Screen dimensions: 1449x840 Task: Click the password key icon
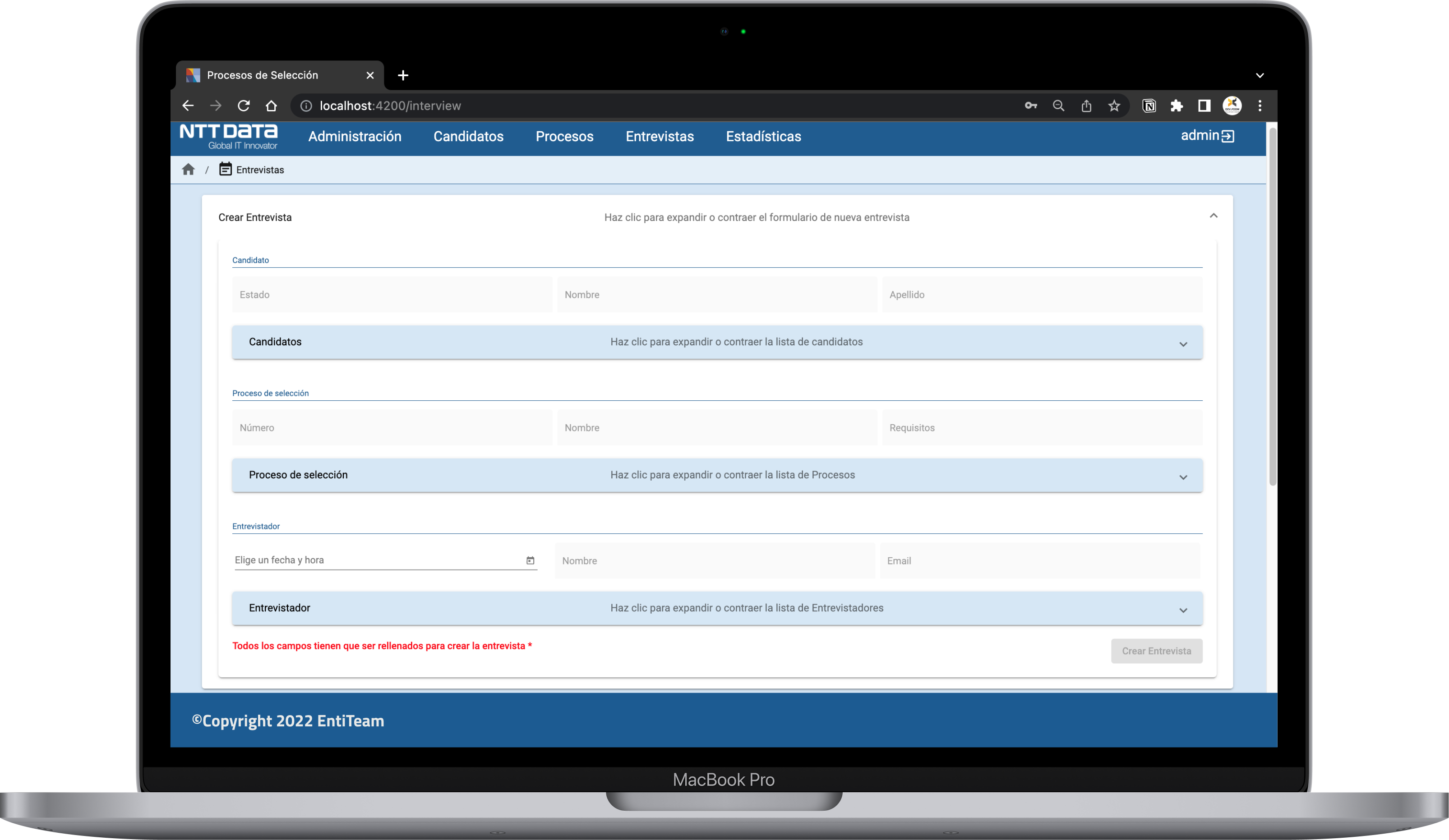point(1030,106)
